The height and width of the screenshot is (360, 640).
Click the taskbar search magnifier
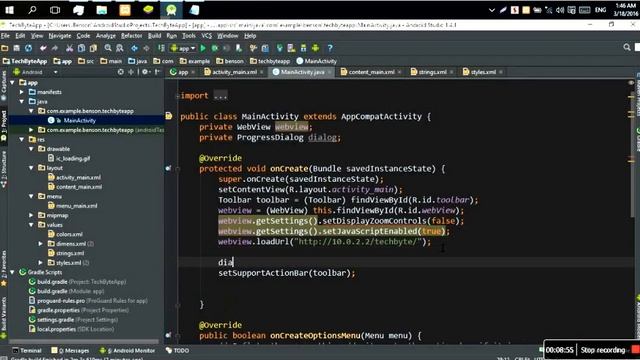pos(32,10)
